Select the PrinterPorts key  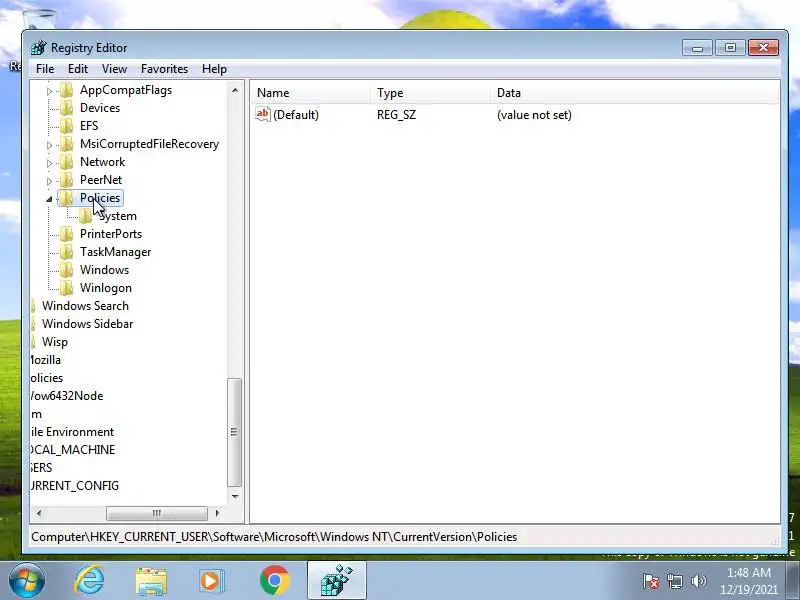click(x=111, y=234)
